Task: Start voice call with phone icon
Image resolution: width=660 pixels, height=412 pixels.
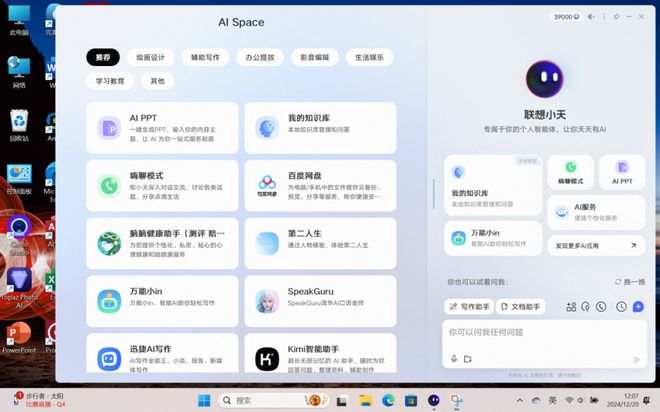Action: pos(601,307)
